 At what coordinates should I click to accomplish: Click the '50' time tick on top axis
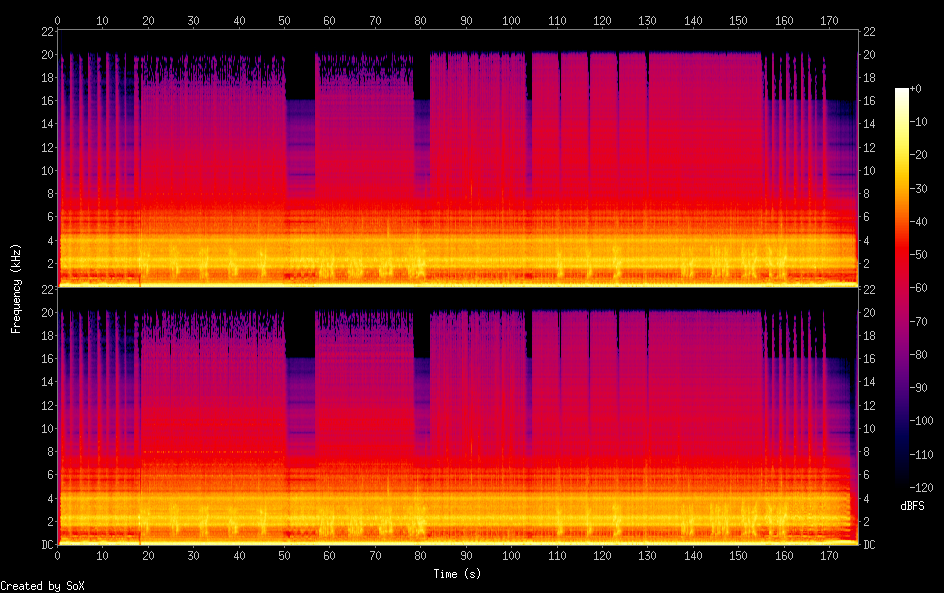285,20
